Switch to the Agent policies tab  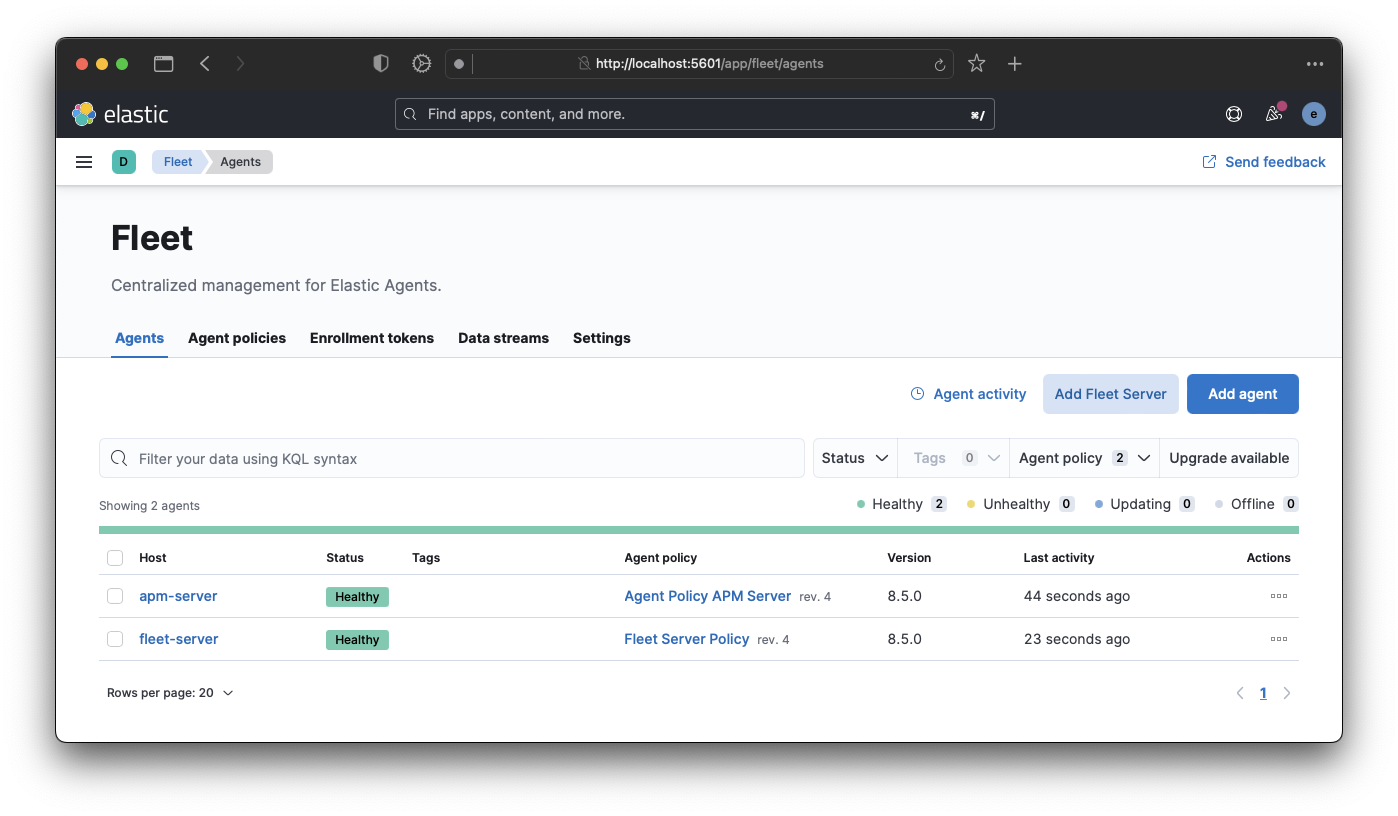tap(237, 338)
